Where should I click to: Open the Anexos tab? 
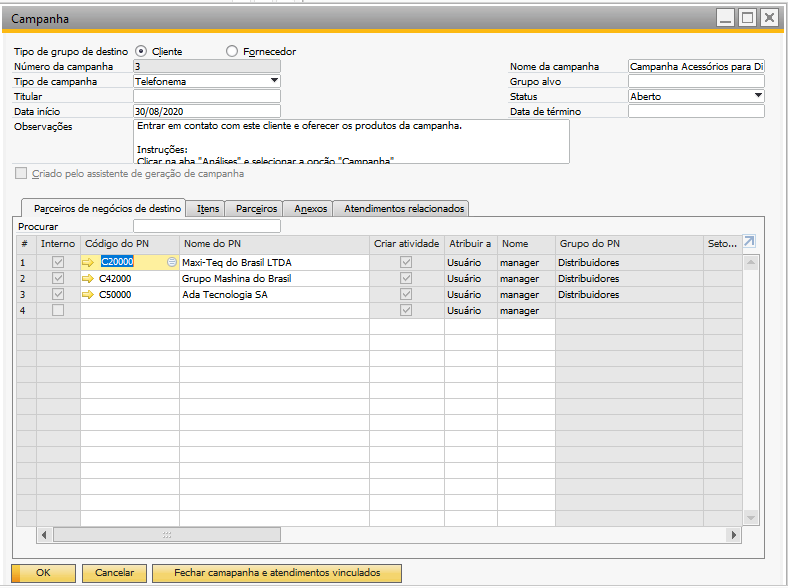coord(309,209)
